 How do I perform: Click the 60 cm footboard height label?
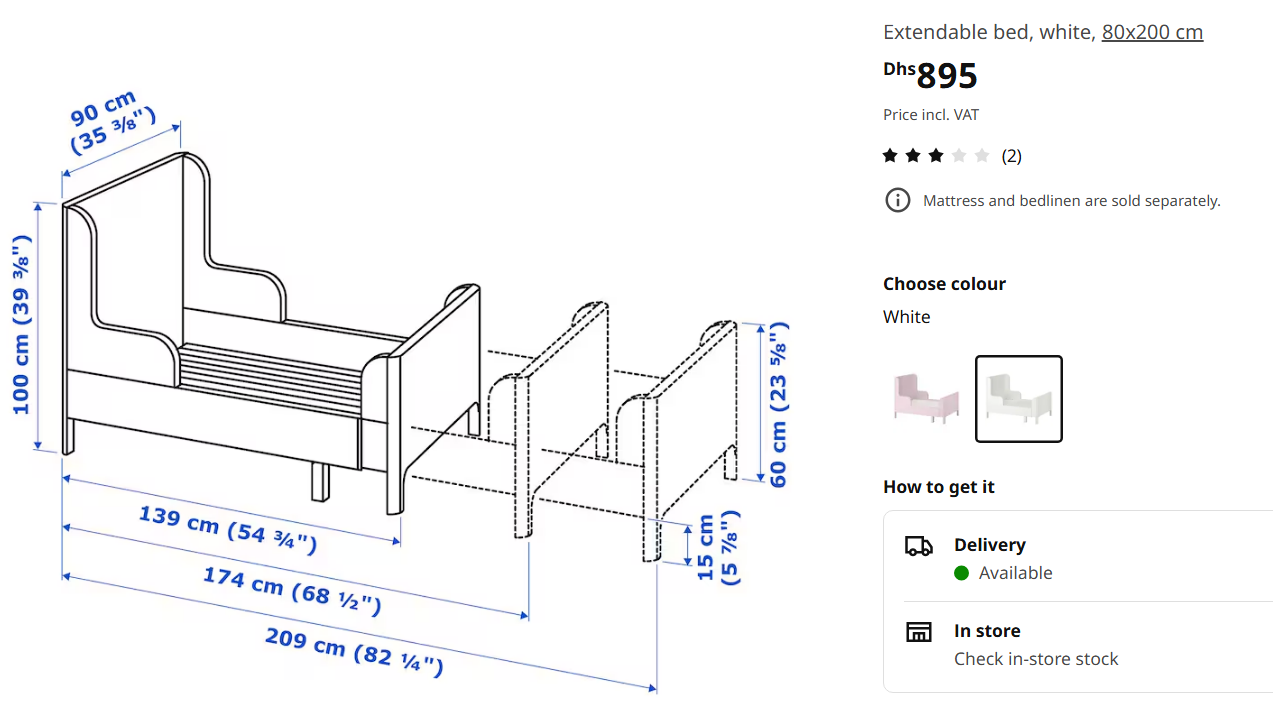tap(778, 404)
